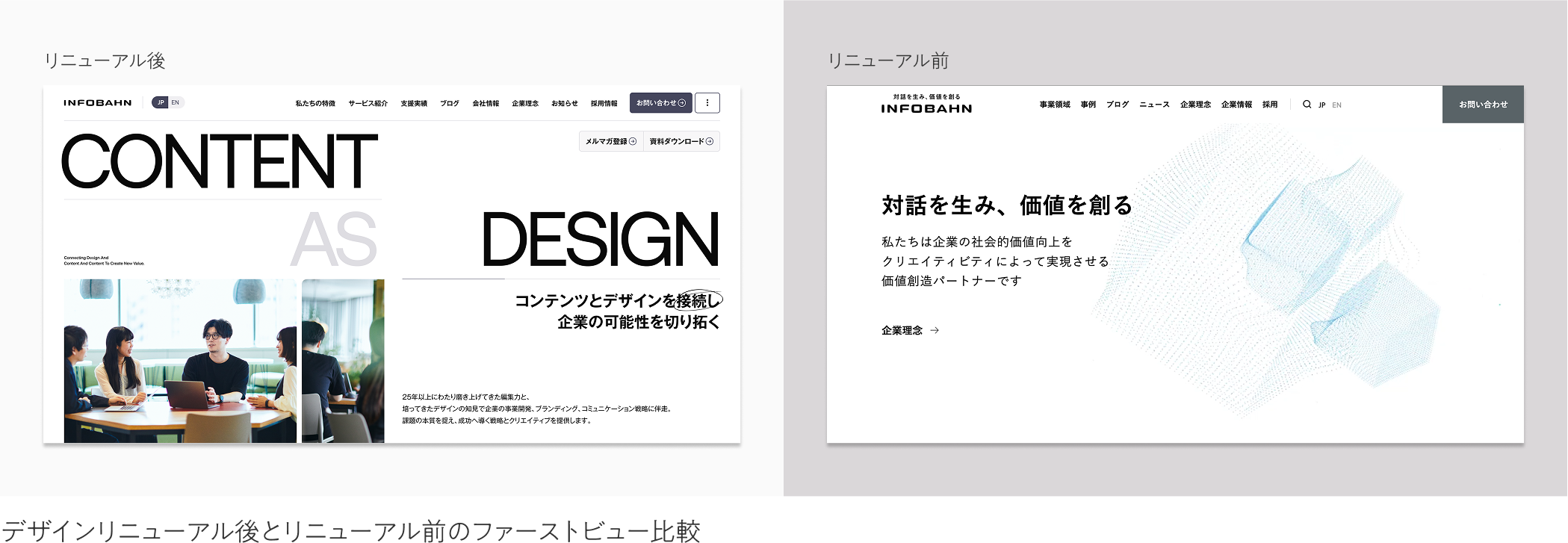Switch language to EN in pill toggle
The height and width of the screenshot is (543, 1568).
[176, 103]
